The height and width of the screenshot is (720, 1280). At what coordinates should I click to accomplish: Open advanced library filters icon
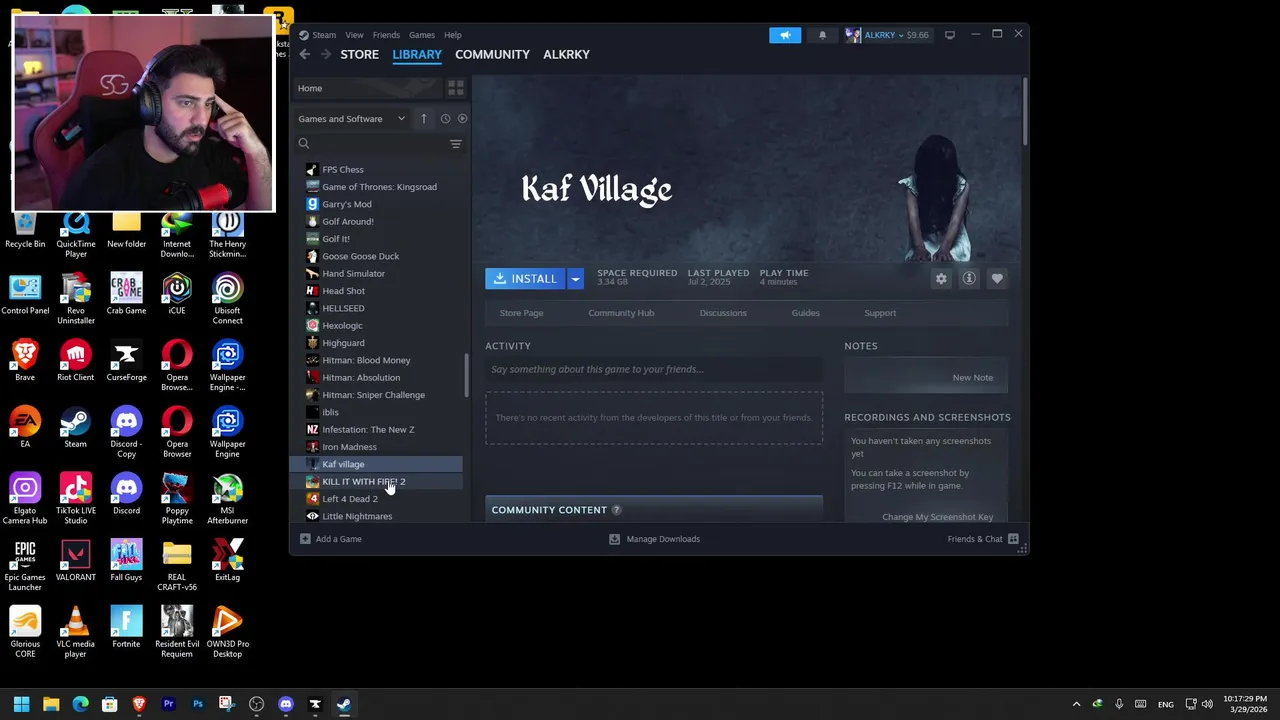coord(455,144)
